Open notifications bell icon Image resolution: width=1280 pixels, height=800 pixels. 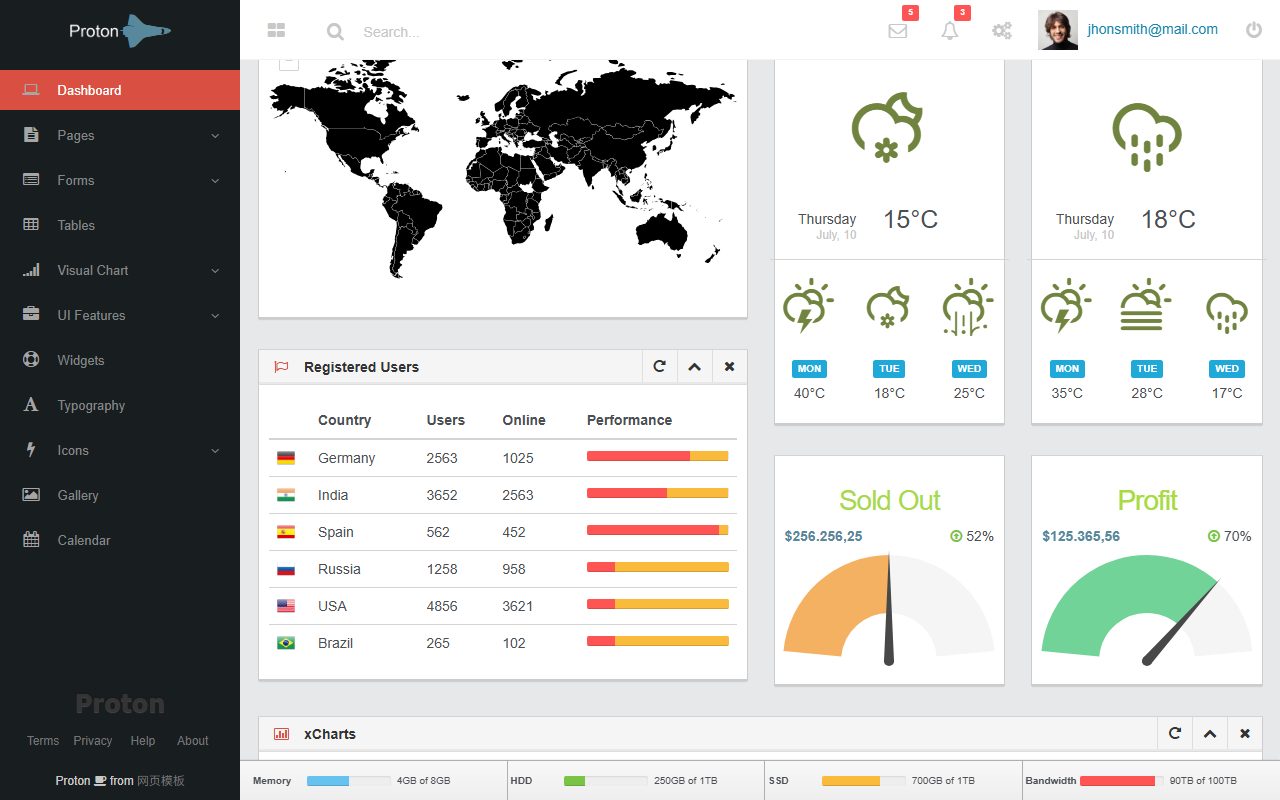[x=950, y=31]
